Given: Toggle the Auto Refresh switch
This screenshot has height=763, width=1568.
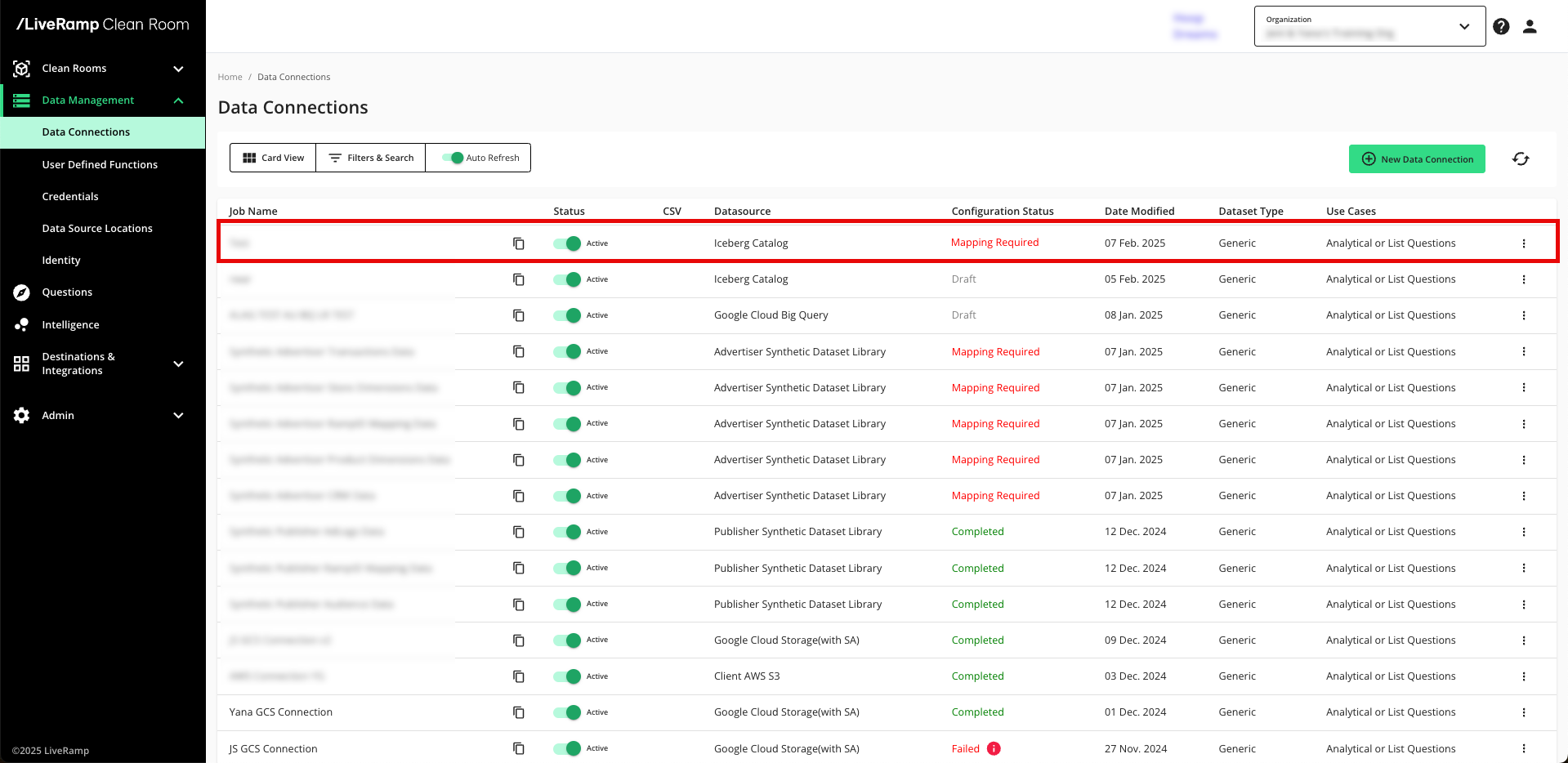Looking at the screenshot, I should [453, 158].
